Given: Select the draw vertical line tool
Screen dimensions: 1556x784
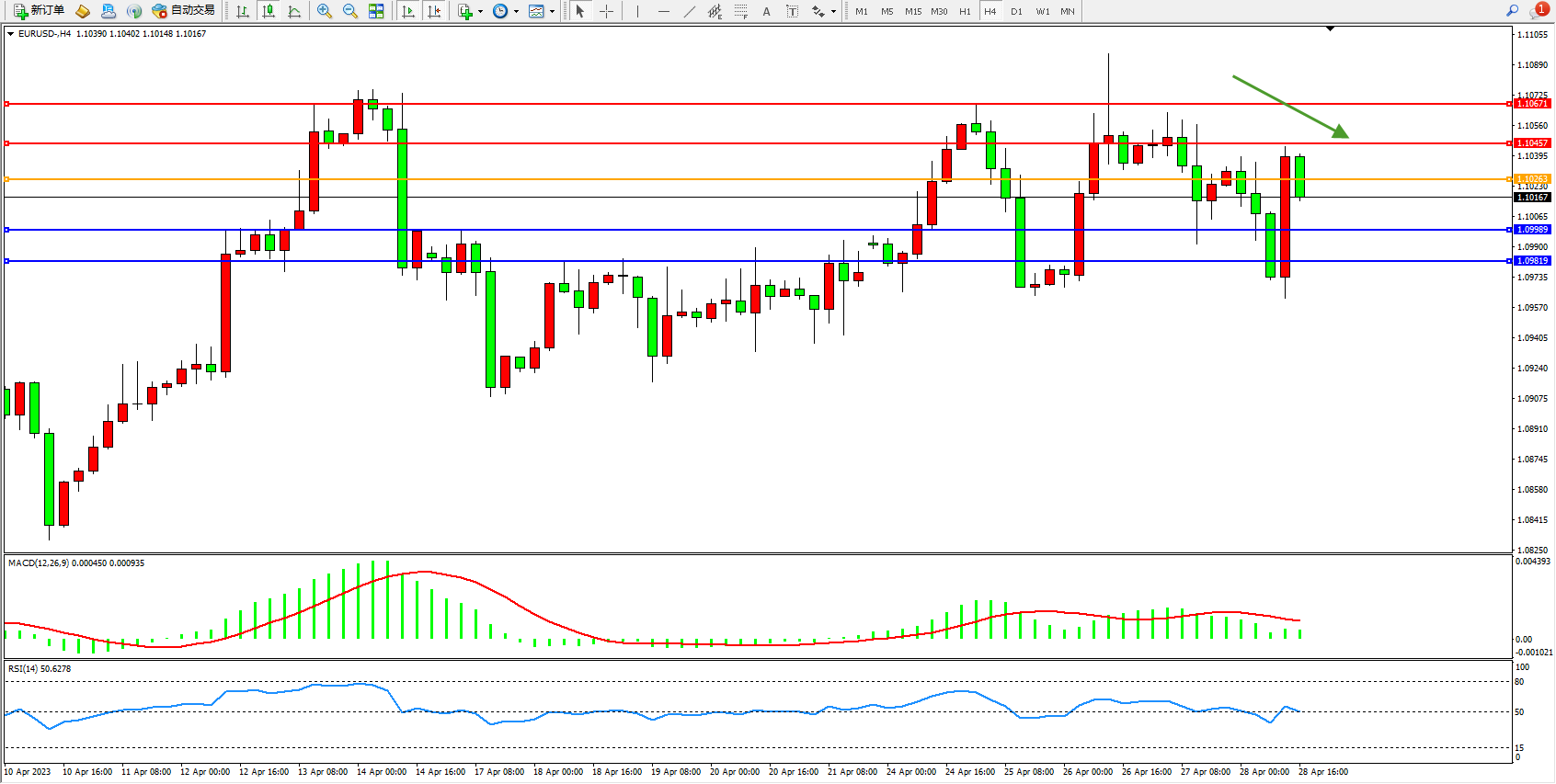Looking at the screenshot, I should (x=637, y=11).
